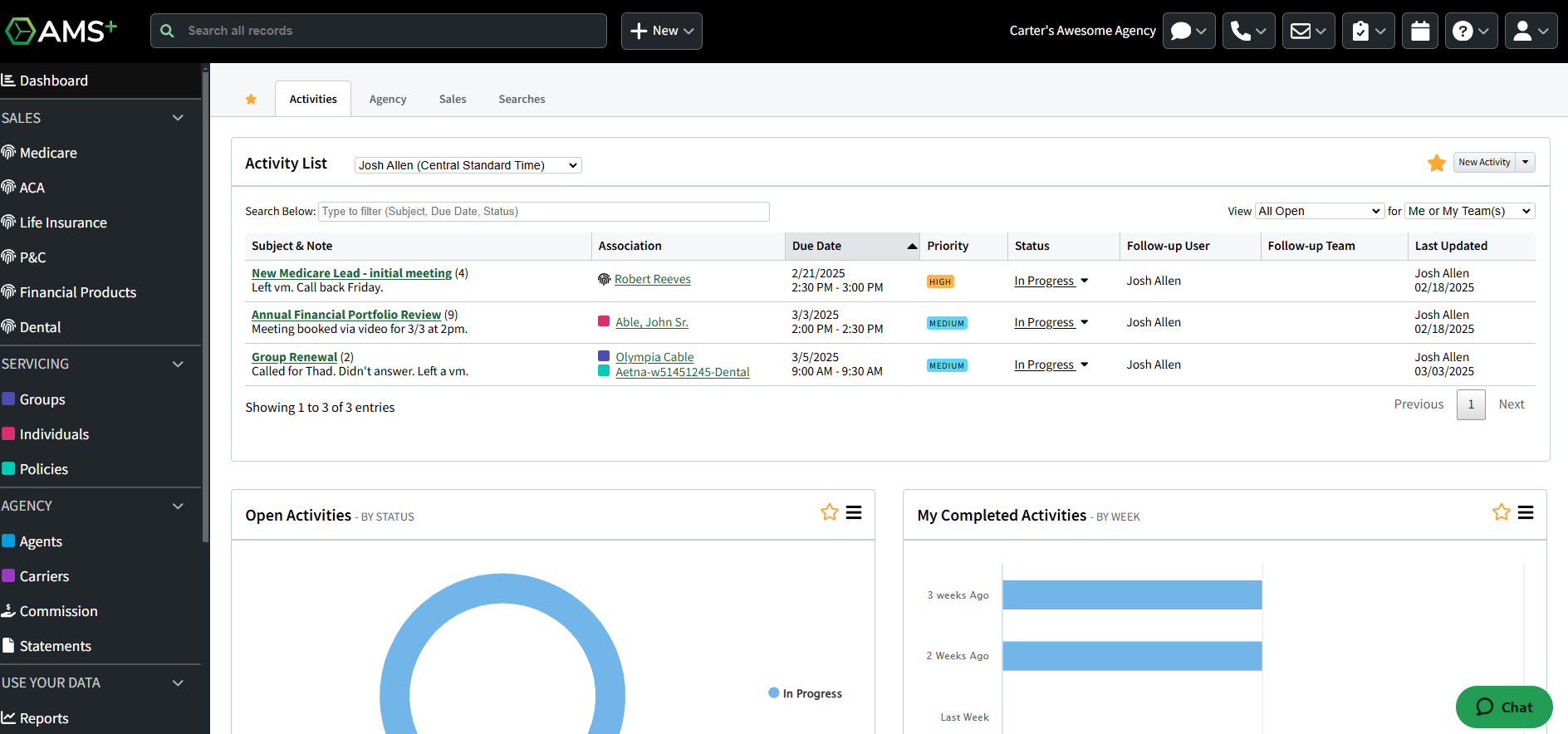Toggle the orange star beside New Activity
This screenshot has width=1568, height=734.
pos(1436,163)
